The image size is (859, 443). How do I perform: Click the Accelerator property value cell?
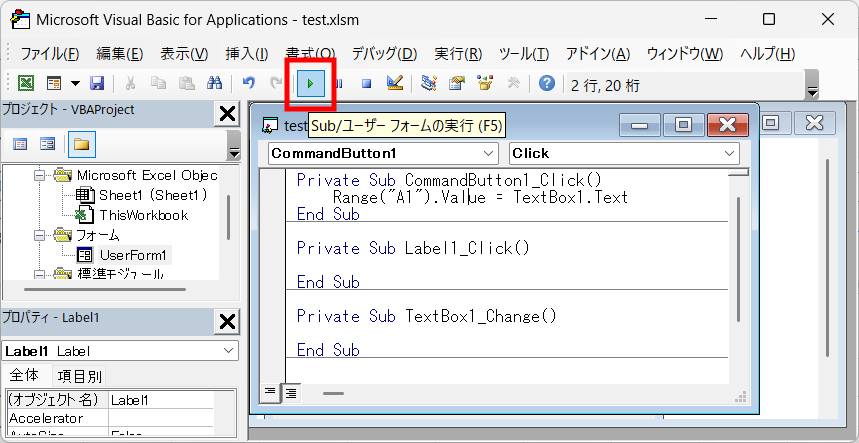click(x=161, y=418)
